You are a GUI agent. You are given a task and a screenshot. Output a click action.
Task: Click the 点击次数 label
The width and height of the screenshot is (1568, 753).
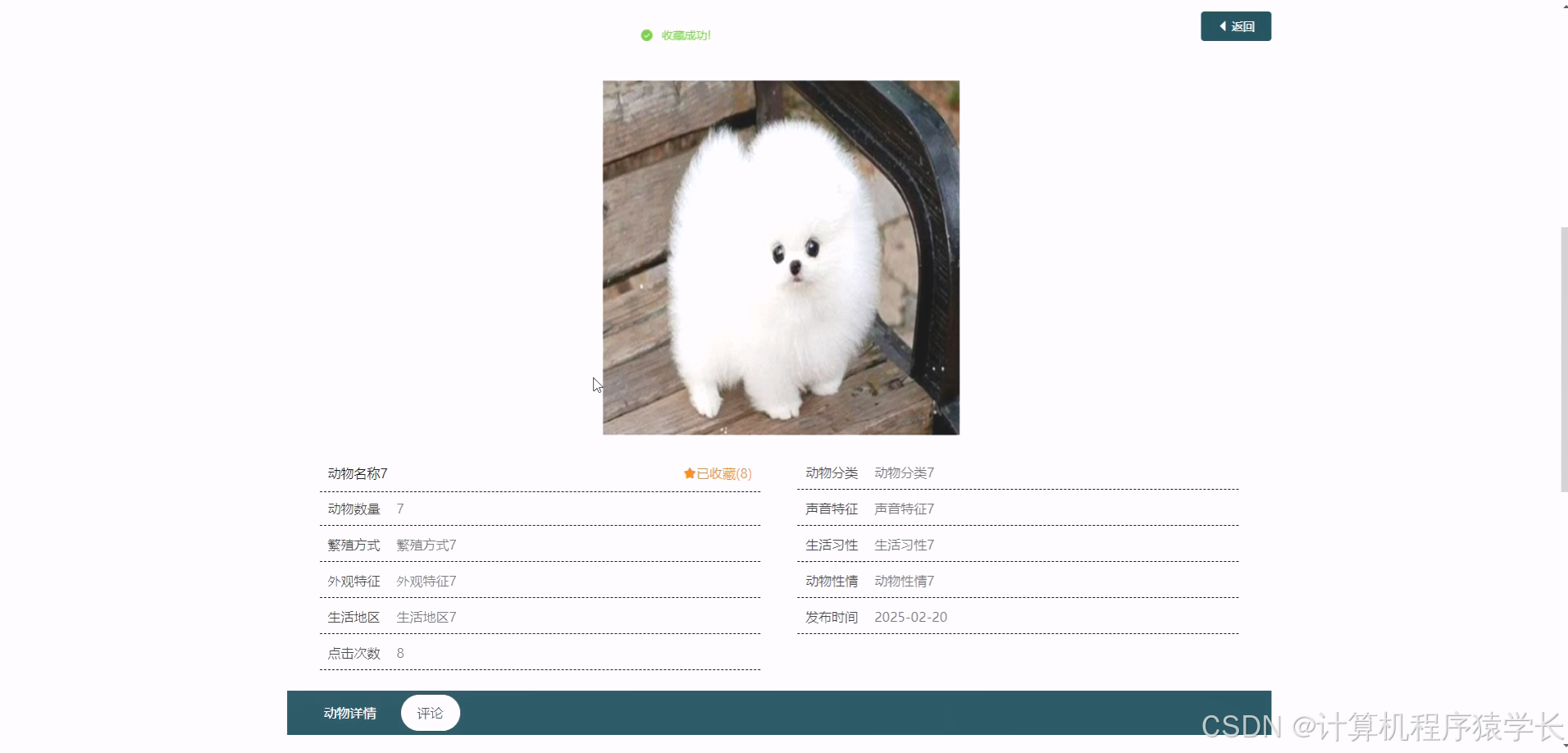[x=353, y=653]
